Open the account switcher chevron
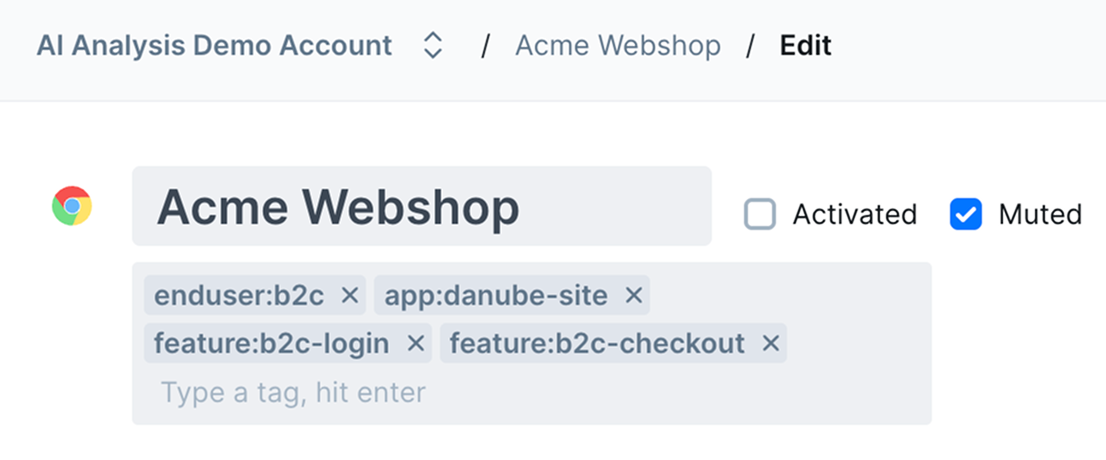 (x=432, y=47)
